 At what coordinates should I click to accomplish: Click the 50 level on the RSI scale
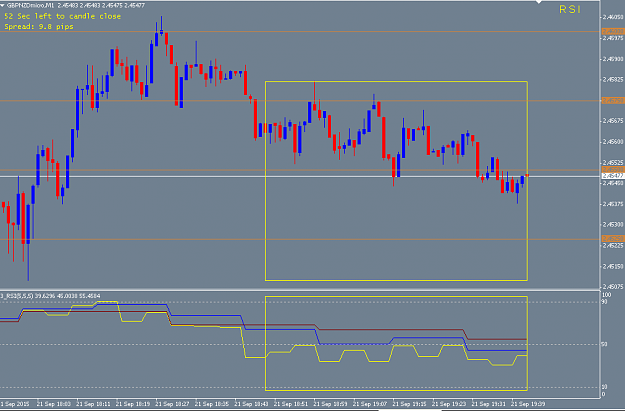point(604,344)
